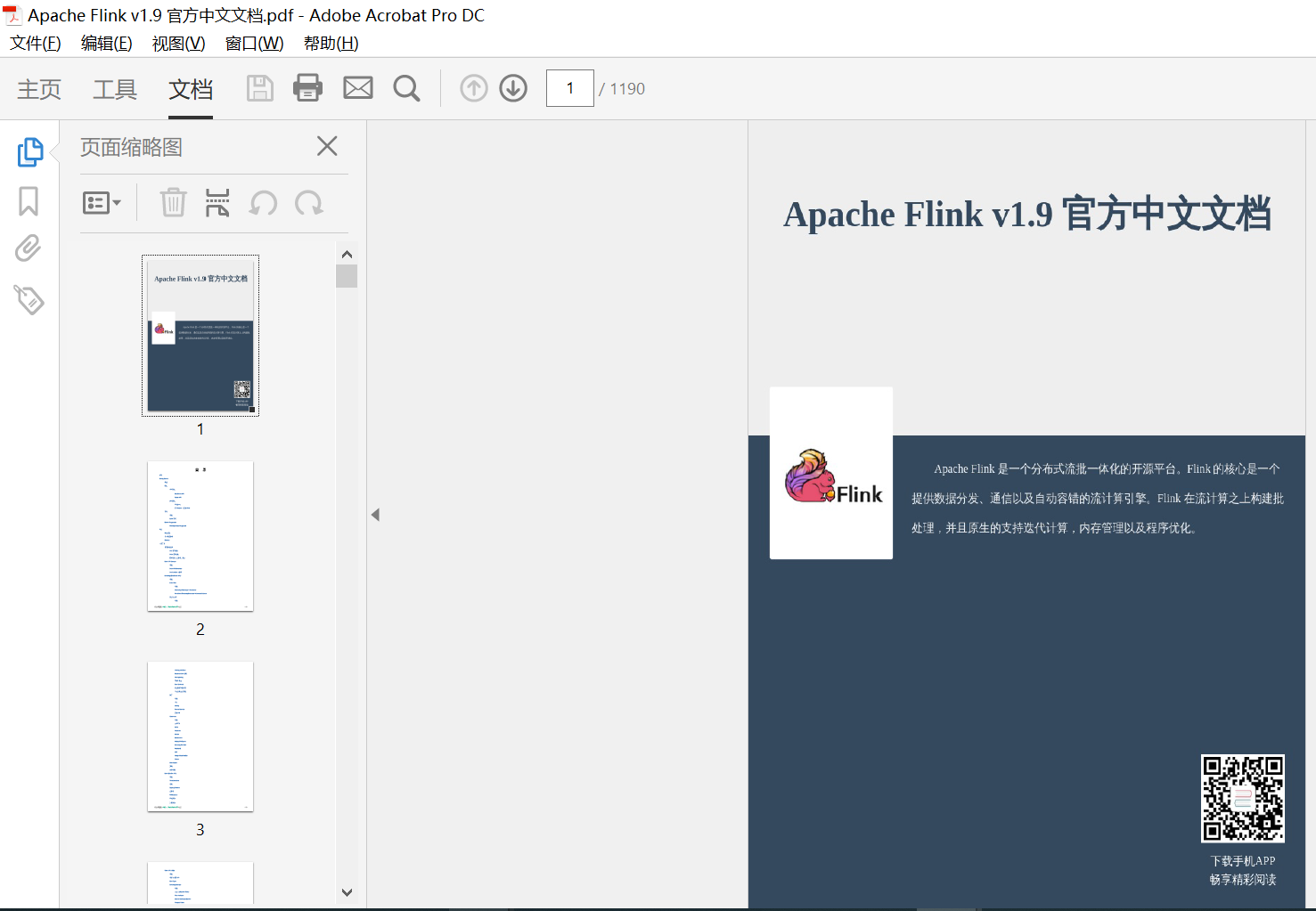The height and width of the screenshot is (911, 1316).
Task: Switch to the 主页 tab
Action: [39, 89]
